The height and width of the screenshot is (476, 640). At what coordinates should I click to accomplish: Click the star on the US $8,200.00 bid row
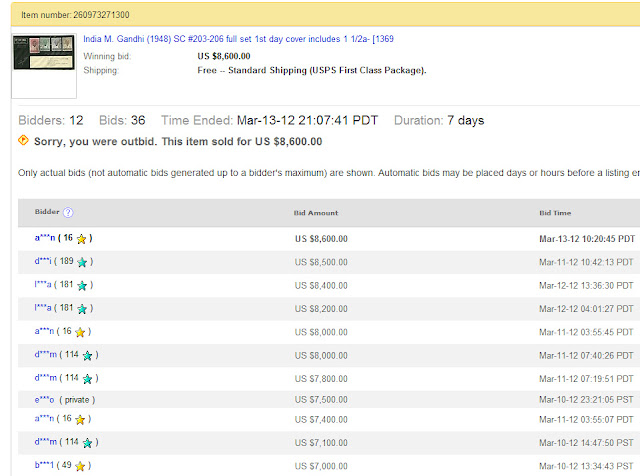(84, 309)
